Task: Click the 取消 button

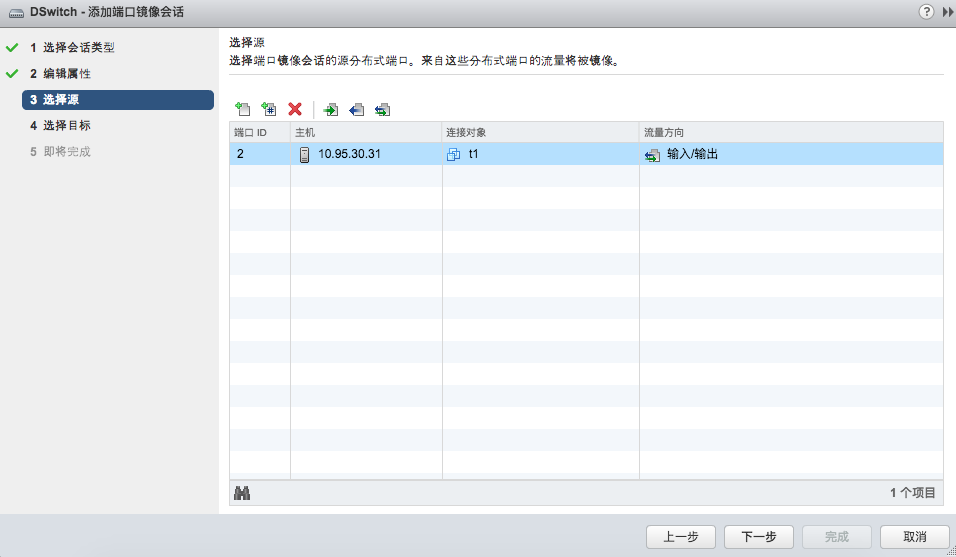Action: pyautogui.click(x=915, y=537)
